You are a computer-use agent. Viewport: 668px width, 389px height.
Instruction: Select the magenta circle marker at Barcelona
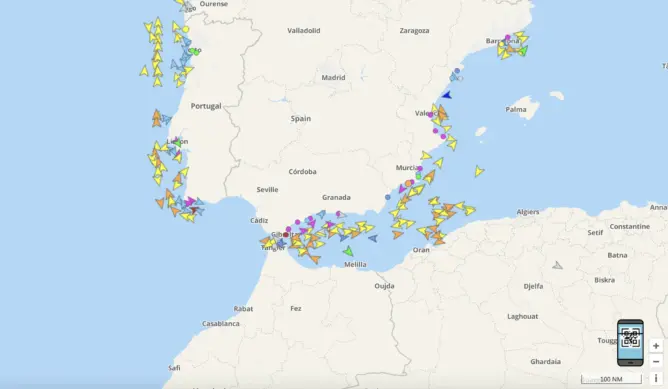pyautogui.click(x=507, y=37)
